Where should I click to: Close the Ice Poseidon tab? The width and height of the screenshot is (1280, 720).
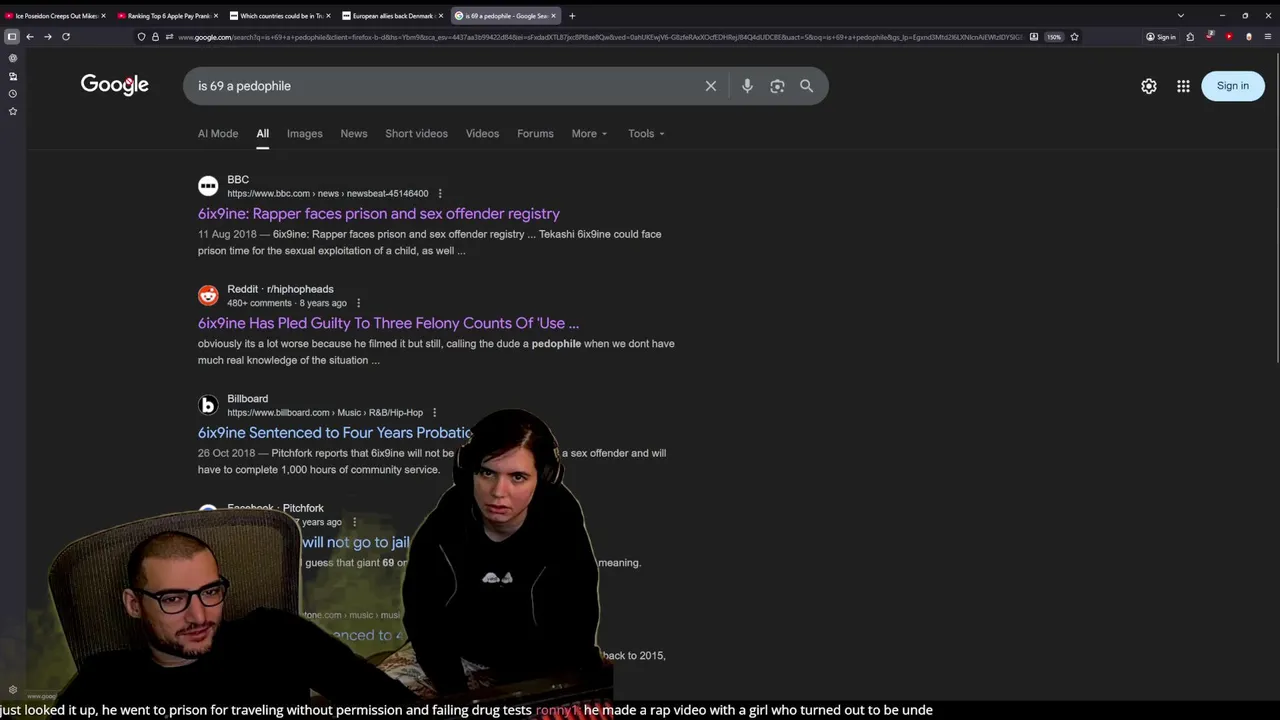[x=103, y=16]
